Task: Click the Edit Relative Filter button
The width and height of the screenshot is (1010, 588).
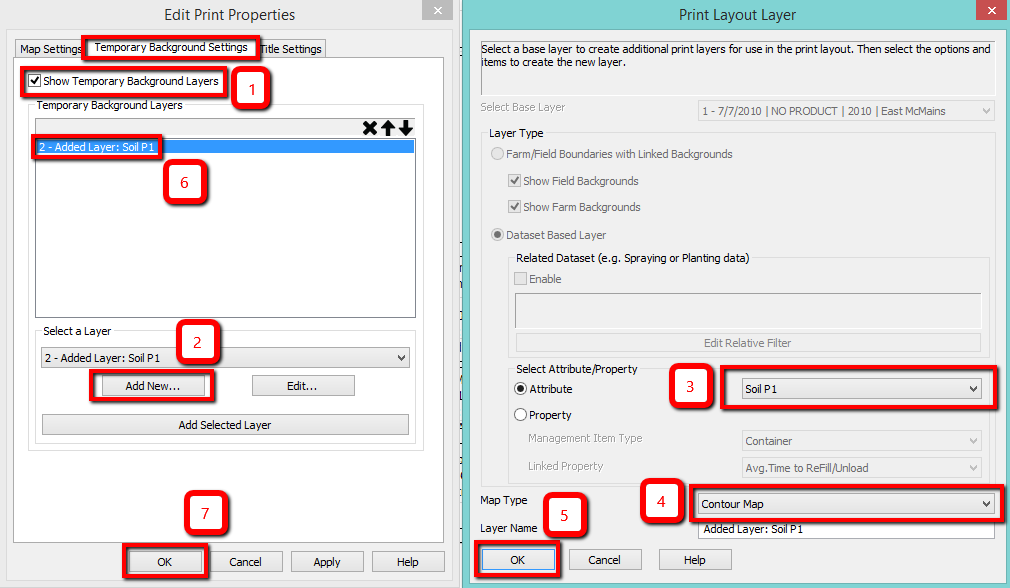Action: click(748, 343)
